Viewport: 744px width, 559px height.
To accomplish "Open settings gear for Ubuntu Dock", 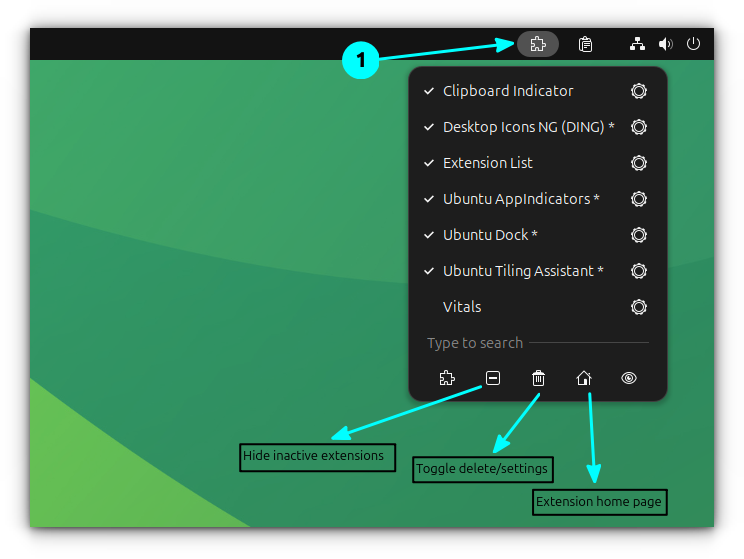I will [x=639, y=235].
